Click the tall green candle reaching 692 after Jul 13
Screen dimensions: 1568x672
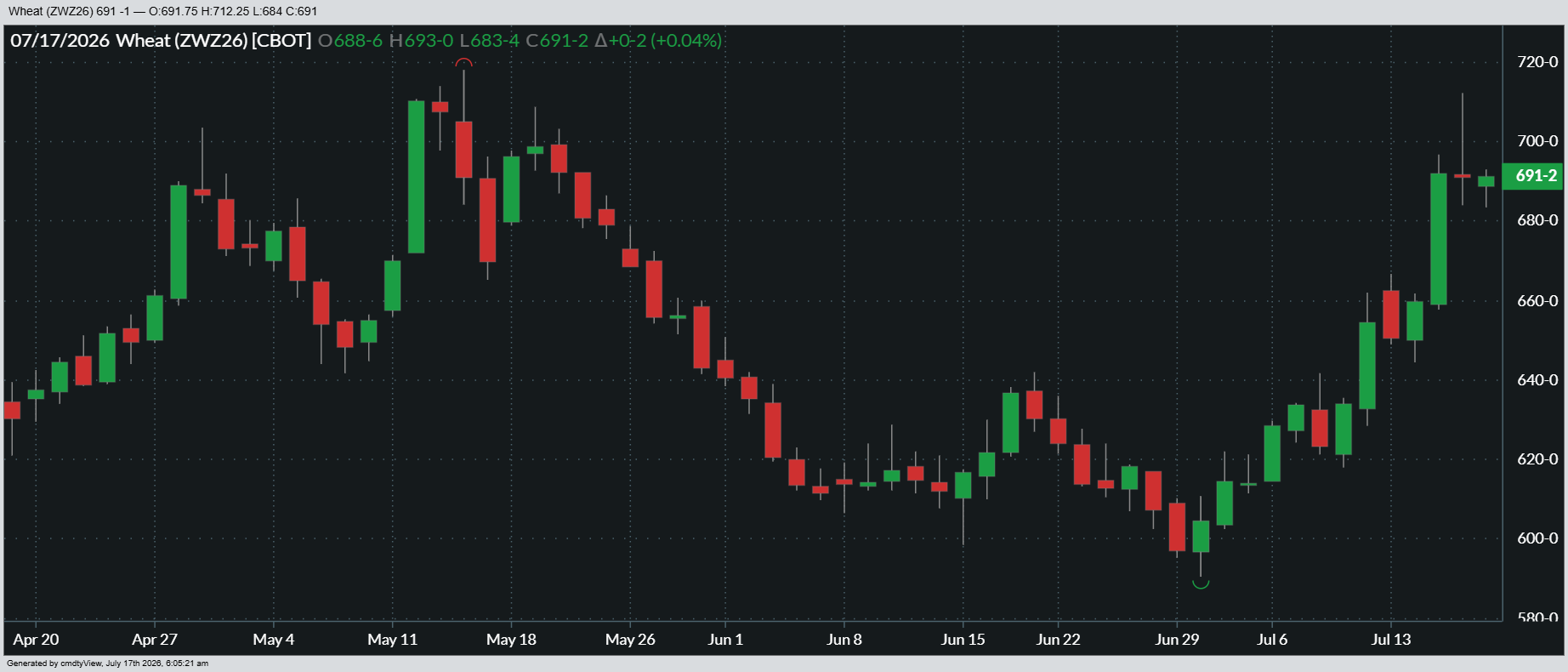pos(1439,239)
